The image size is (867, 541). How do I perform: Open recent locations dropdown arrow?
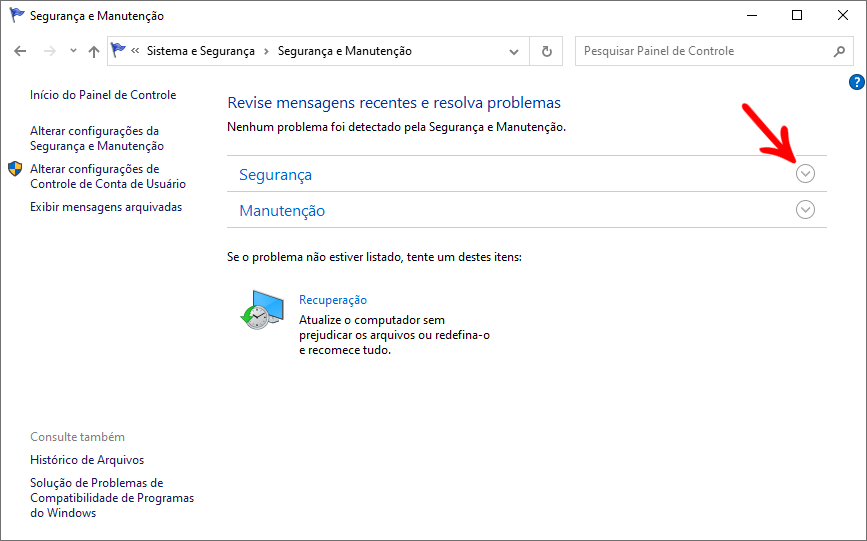coord(73,51)
